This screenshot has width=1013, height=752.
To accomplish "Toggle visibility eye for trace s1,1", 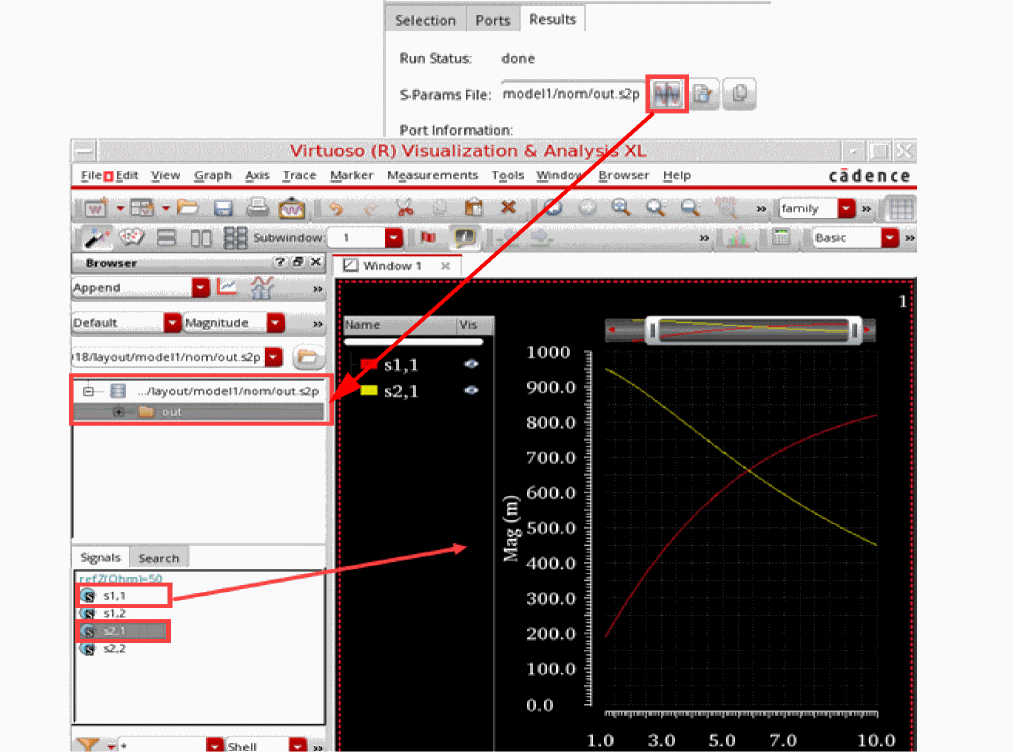I will click(471, 364).
